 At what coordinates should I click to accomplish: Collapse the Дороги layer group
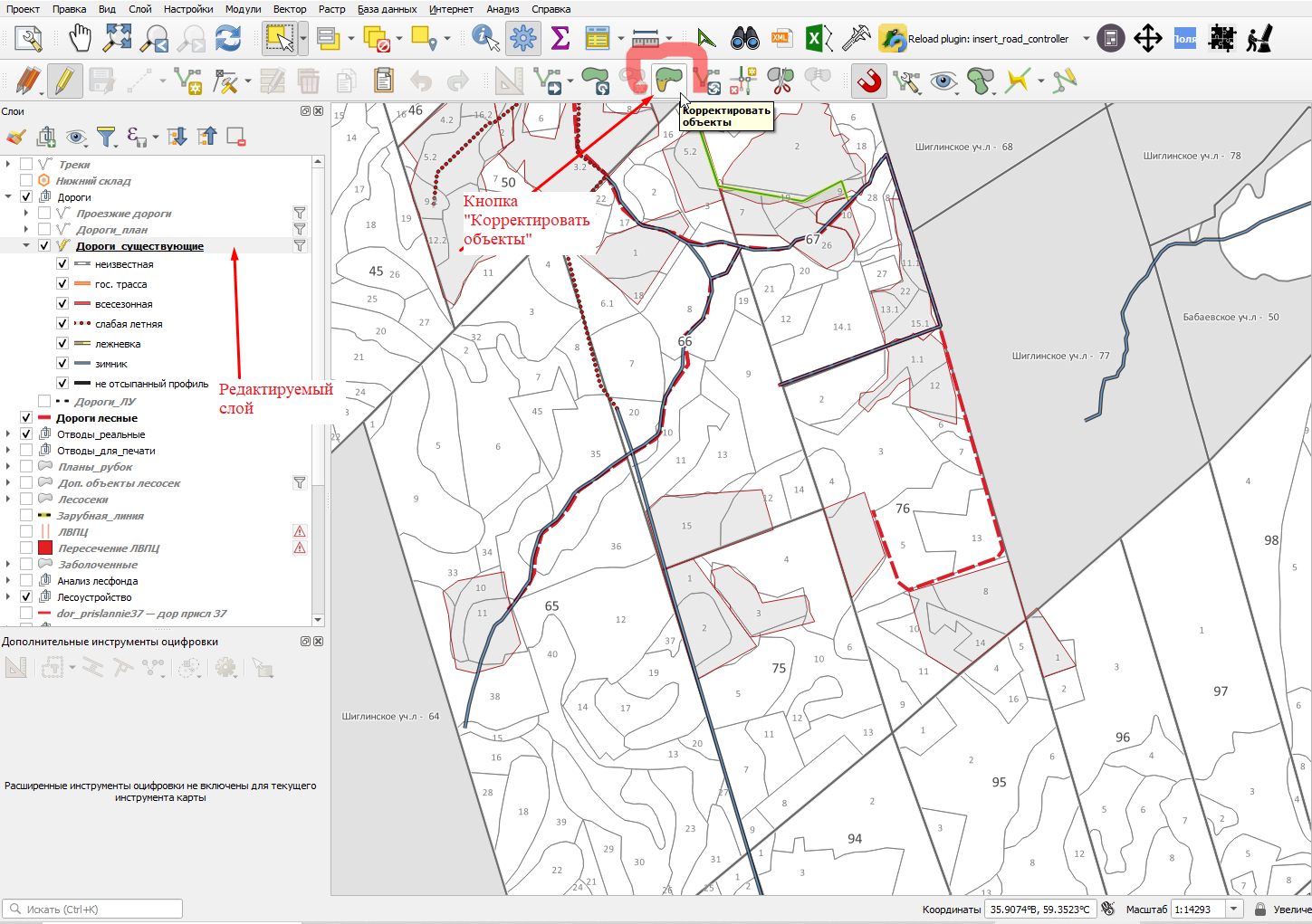tap(8, 196)
